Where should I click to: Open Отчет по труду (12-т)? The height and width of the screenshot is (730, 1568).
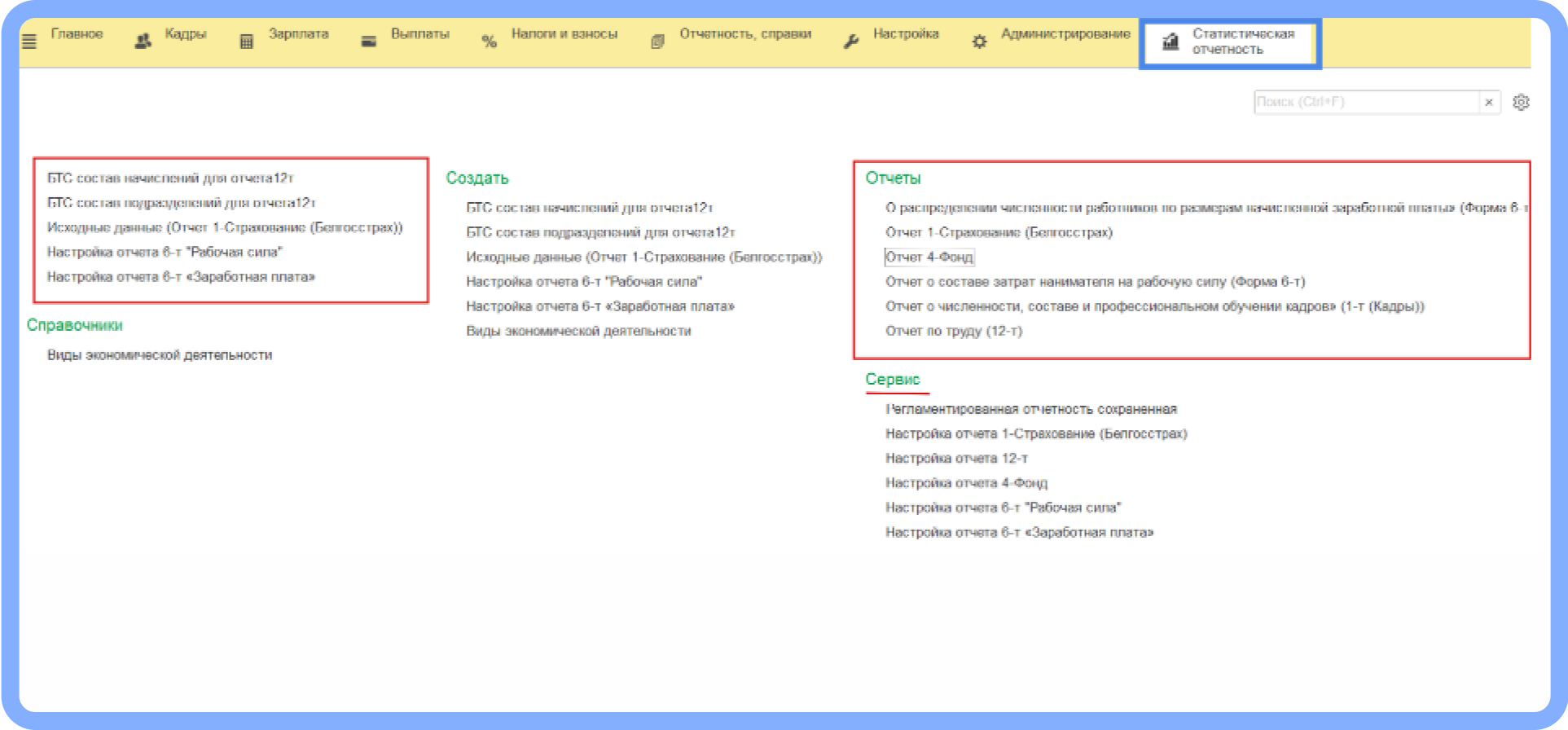pos(953,332)
